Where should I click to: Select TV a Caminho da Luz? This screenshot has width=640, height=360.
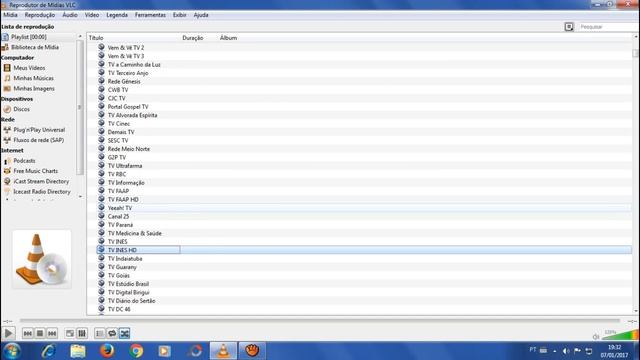click(x=134, y=64)
